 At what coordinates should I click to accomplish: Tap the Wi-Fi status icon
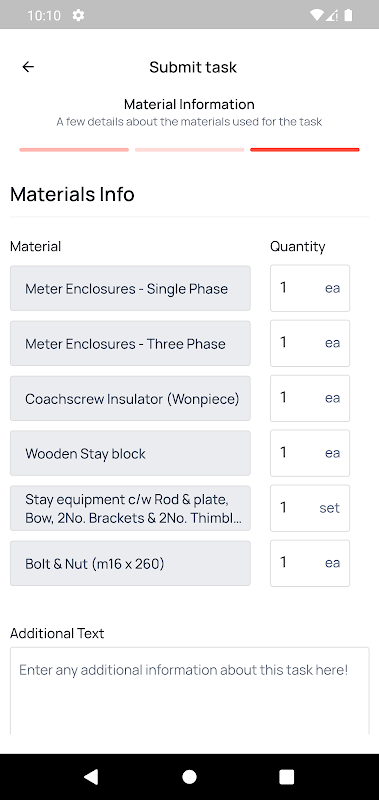click(316, 15)
